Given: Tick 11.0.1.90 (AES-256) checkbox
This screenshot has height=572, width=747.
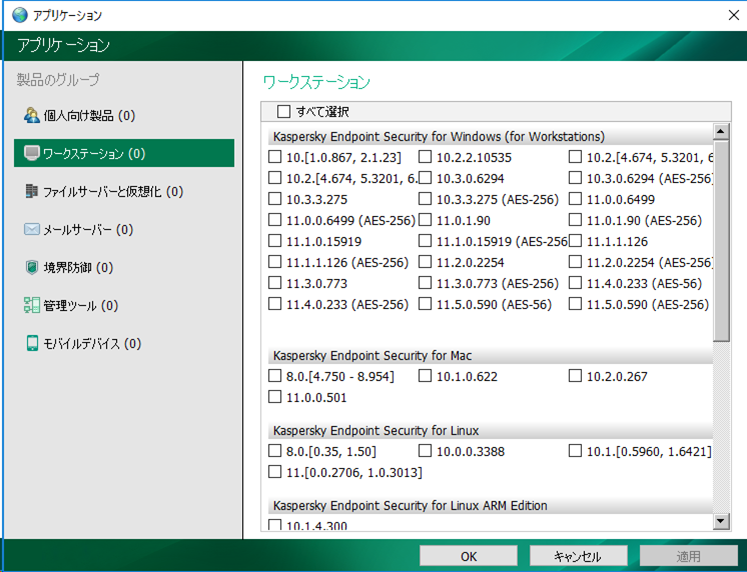Looking at the screenshot, I should [575, 220].
